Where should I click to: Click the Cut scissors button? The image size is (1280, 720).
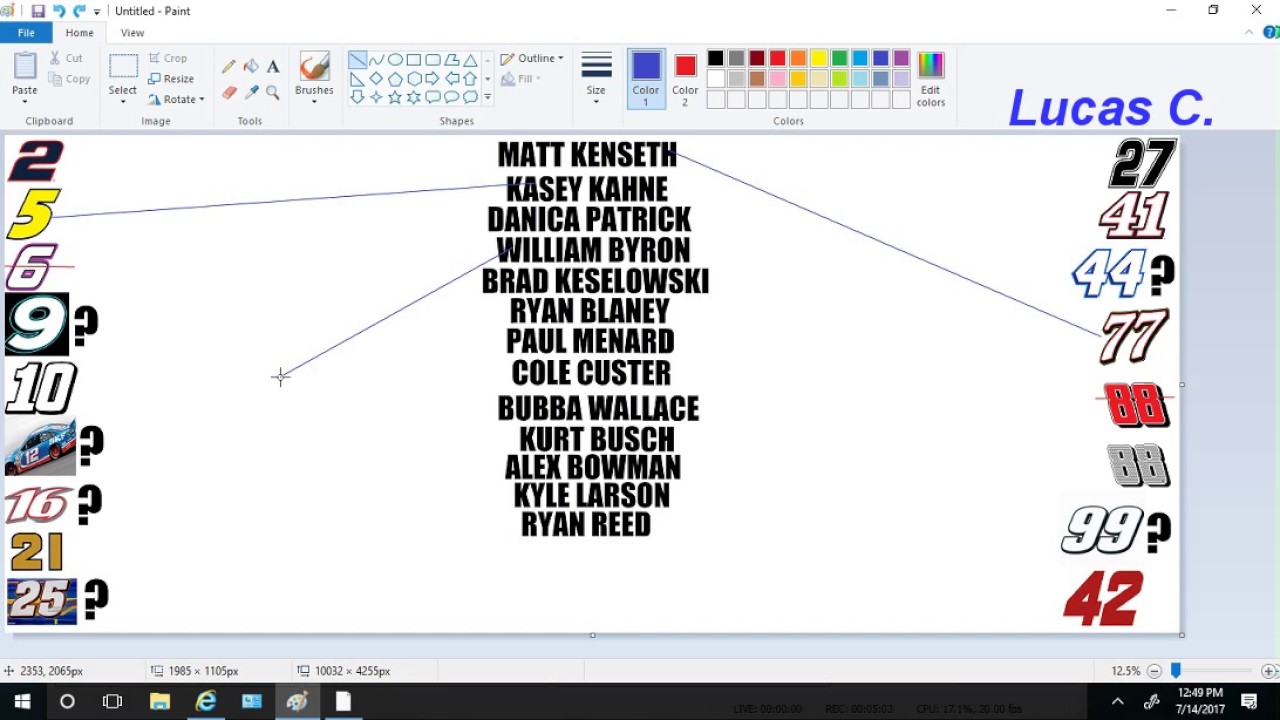(x=66, y=58)
